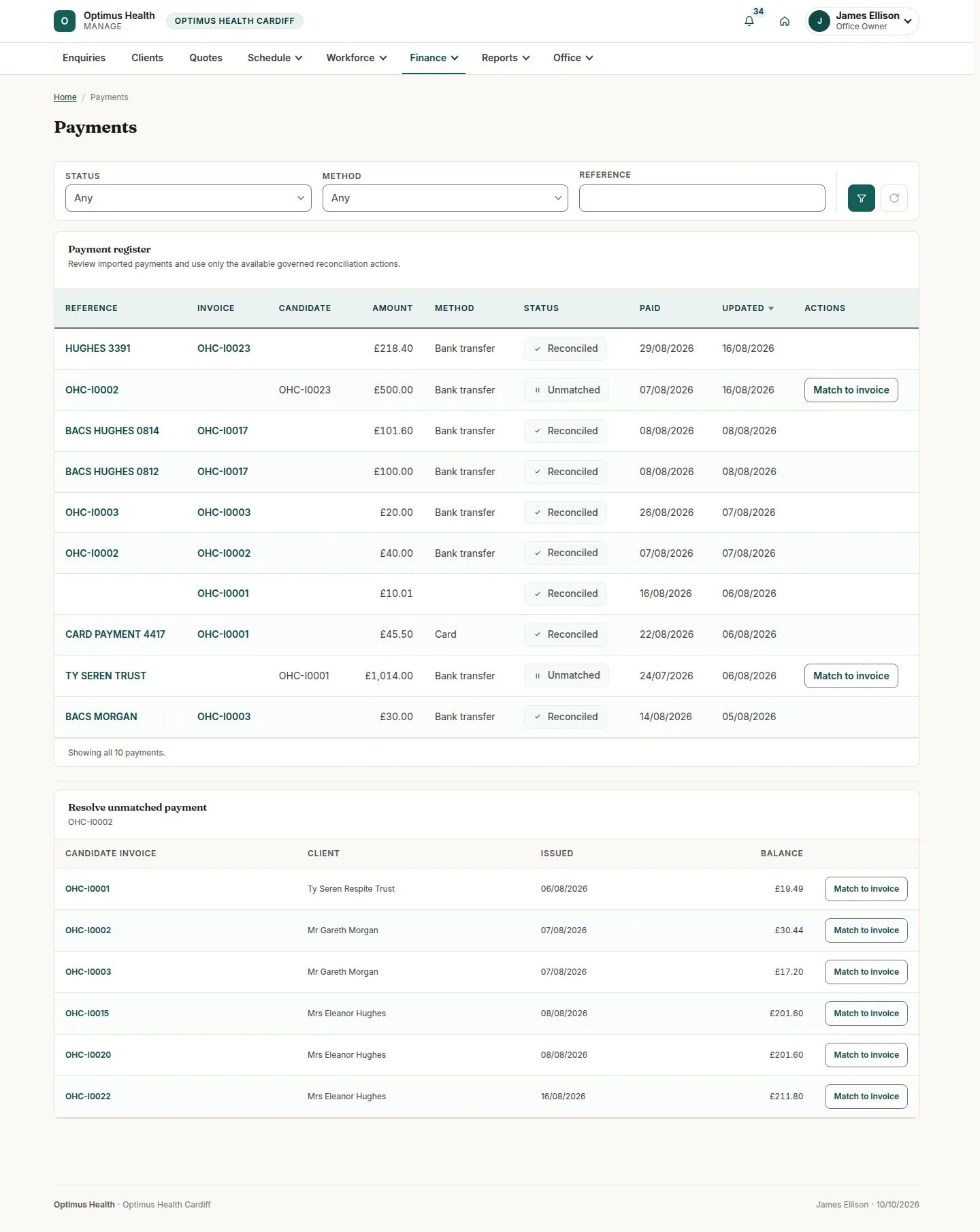Match to Mr Gareth Morgan's invoice OHC-I0003

point(866,972)
